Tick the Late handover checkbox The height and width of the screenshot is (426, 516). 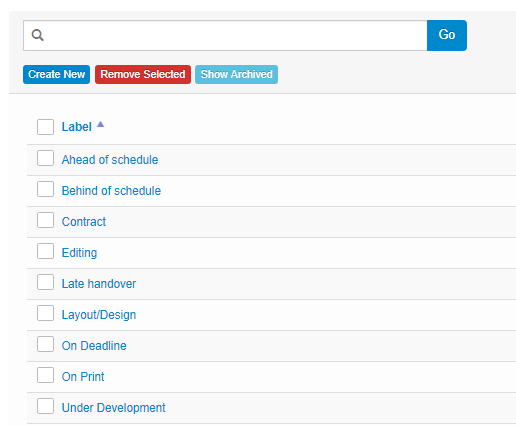click(45, 282)
